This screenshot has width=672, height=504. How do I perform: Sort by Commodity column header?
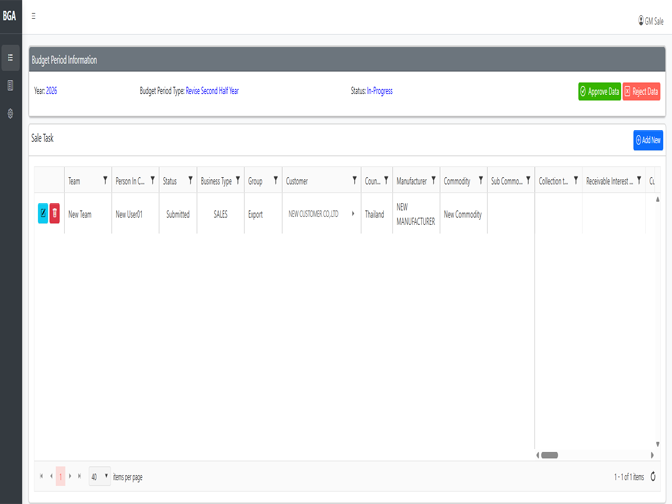click(457, 181)
